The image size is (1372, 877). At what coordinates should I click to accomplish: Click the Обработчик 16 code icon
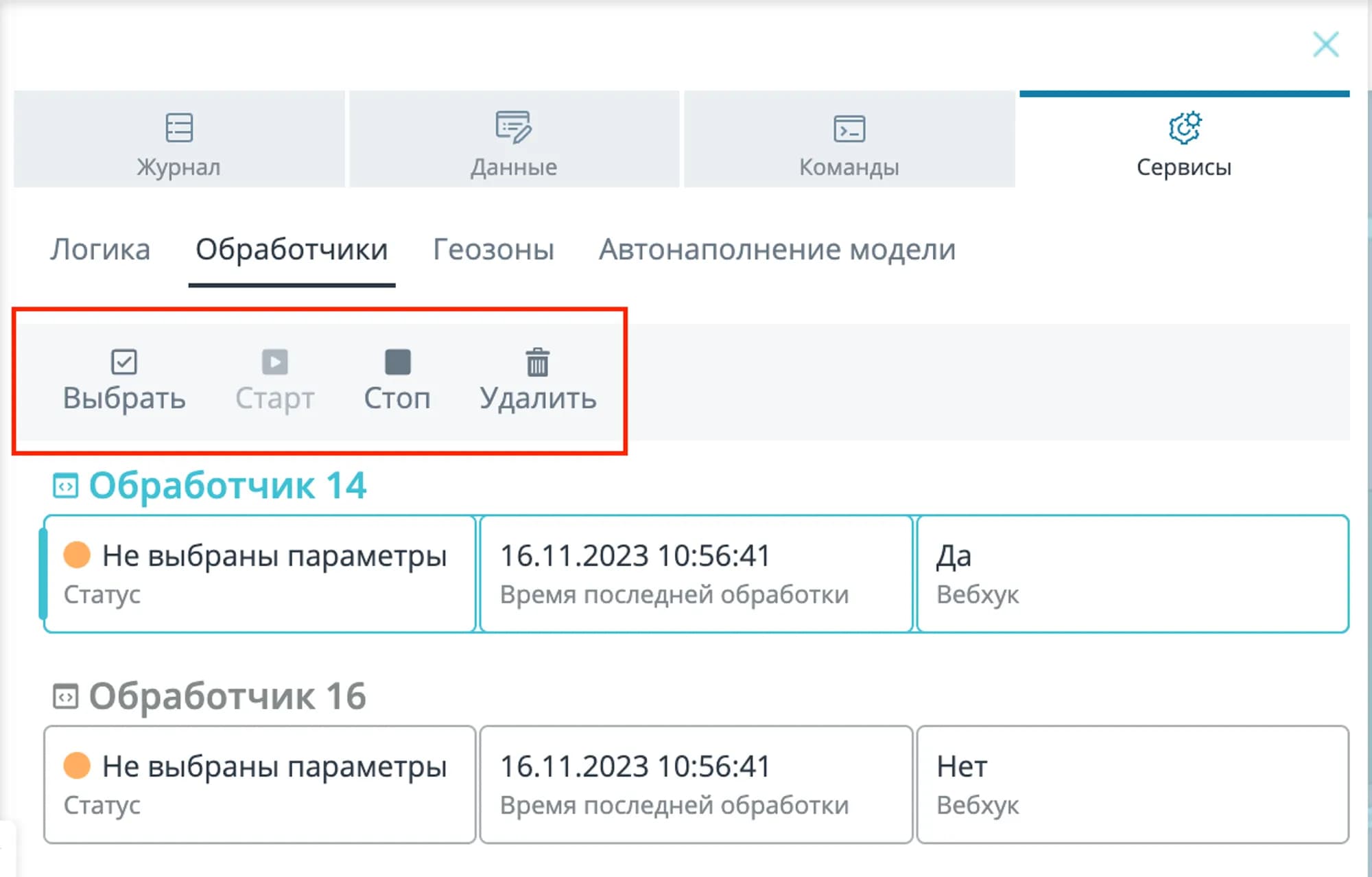click(66, 697)
